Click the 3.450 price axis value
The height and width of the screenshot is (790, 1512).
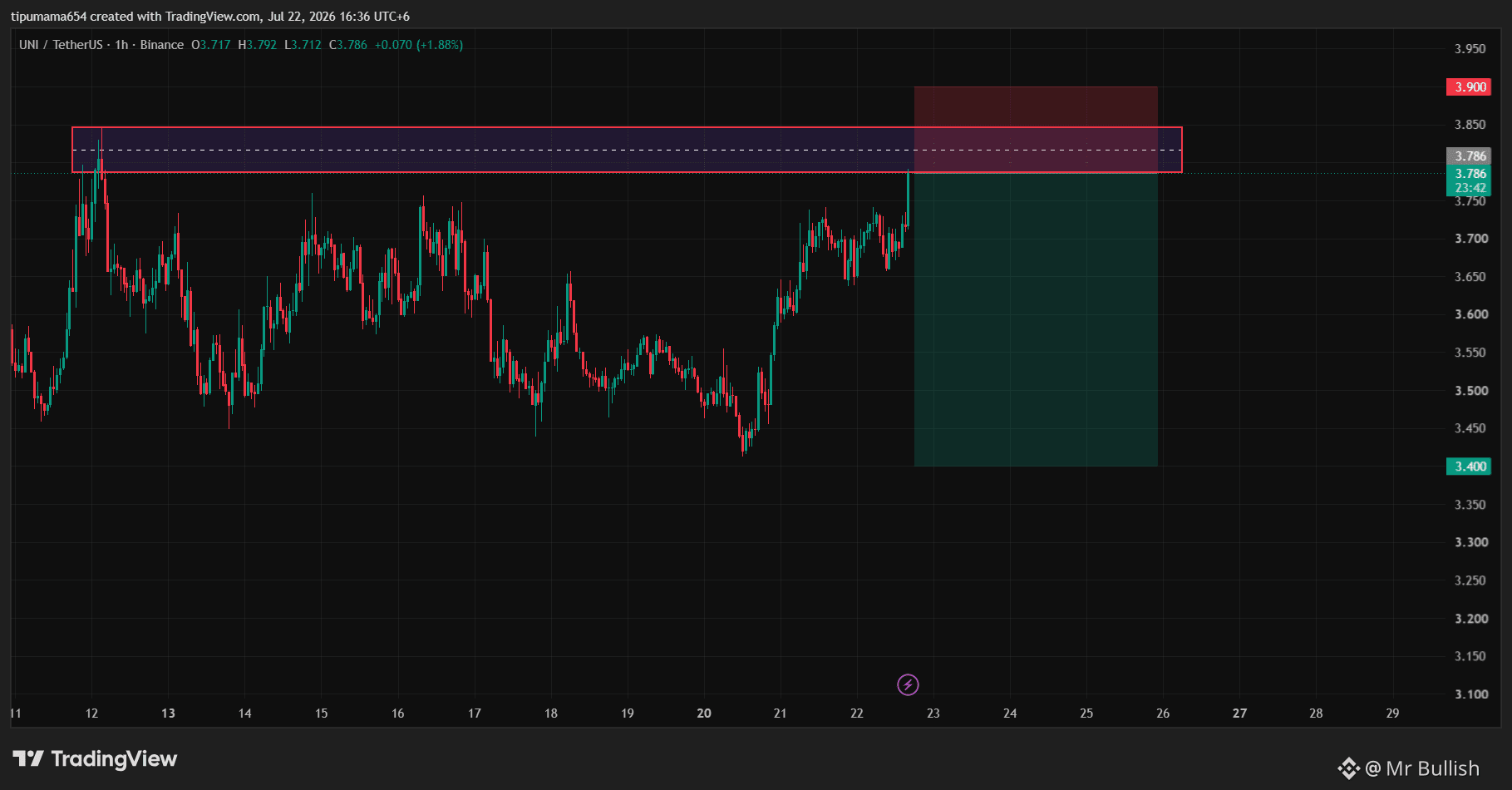point(1470,428)
